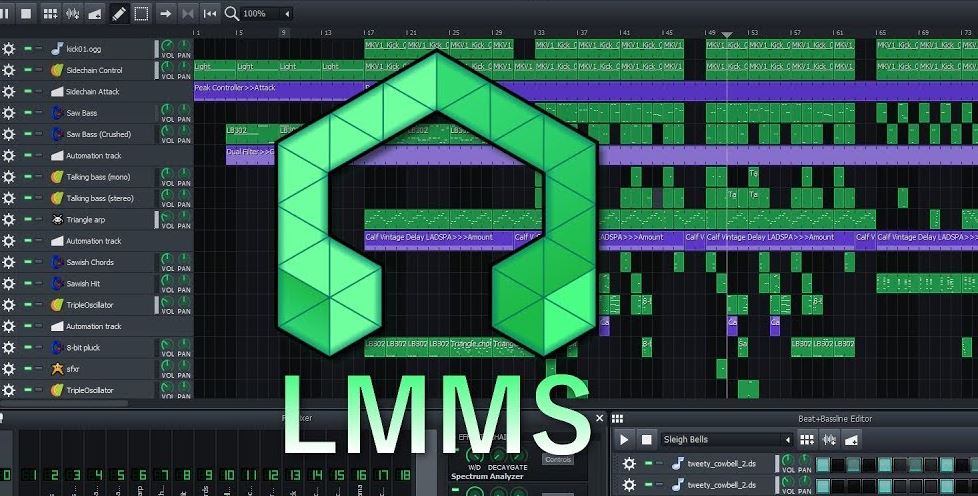Add beat/bassline in Beat+Bassline Editor toolbar
Image resolution: width=978 pixels, height=496 pixels.
(806, 440)
